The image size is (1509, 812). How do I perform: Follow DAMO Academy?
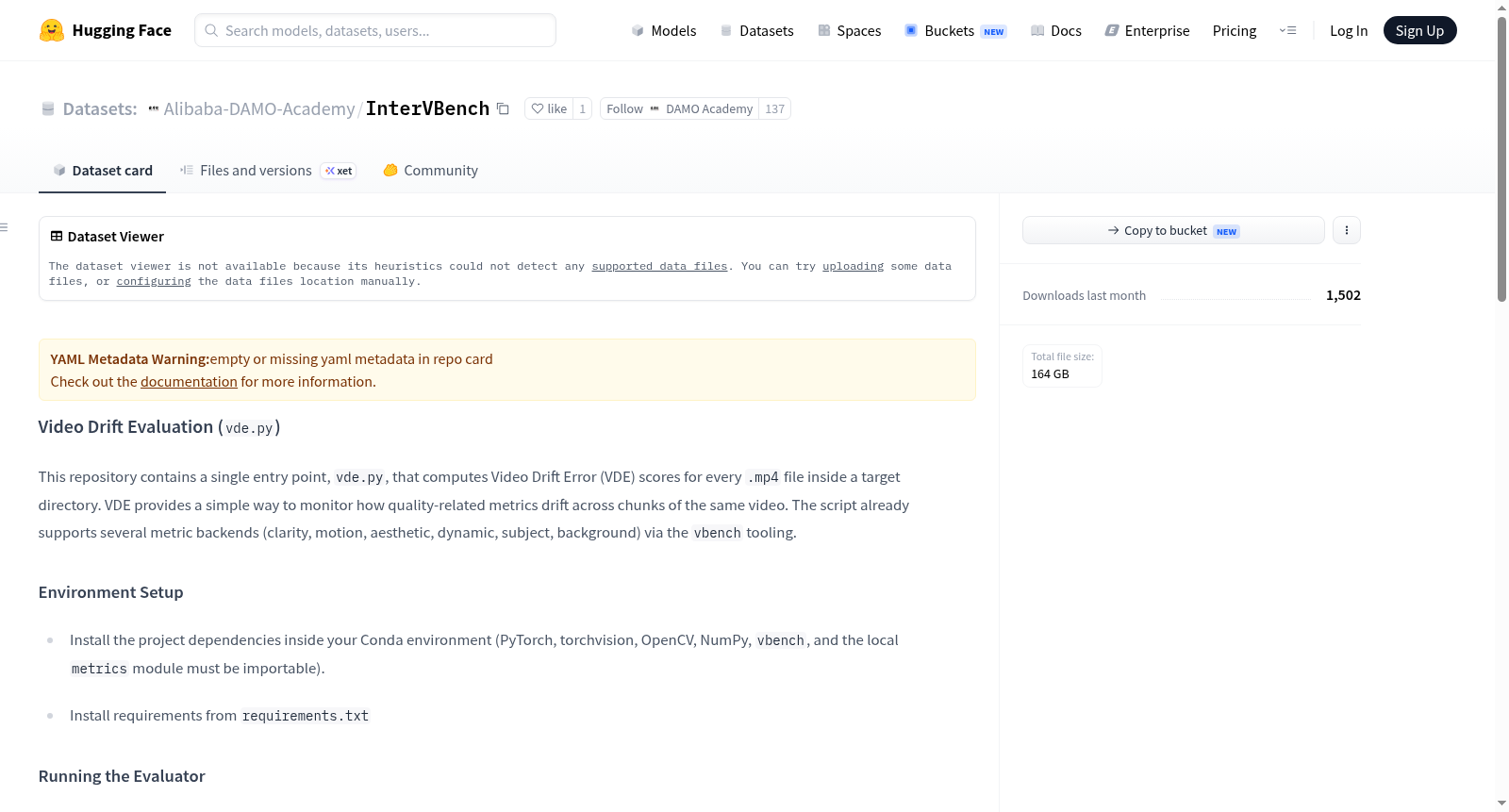(679, 108)
